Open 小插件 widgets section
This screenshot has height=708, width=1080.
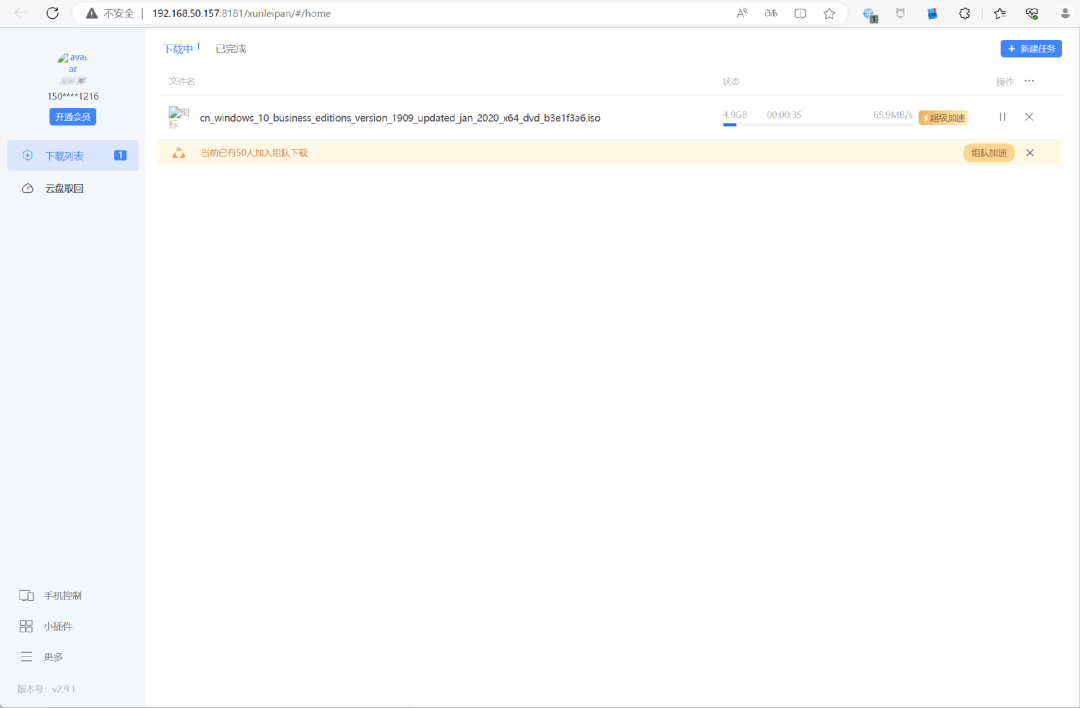(x=58, y=626)
